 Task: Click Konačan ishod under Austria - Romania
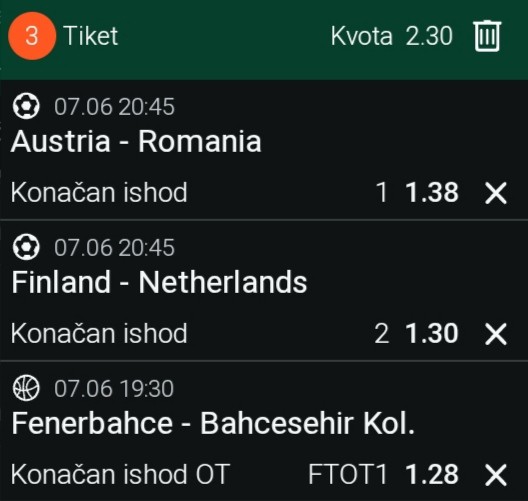click(99, 193)
